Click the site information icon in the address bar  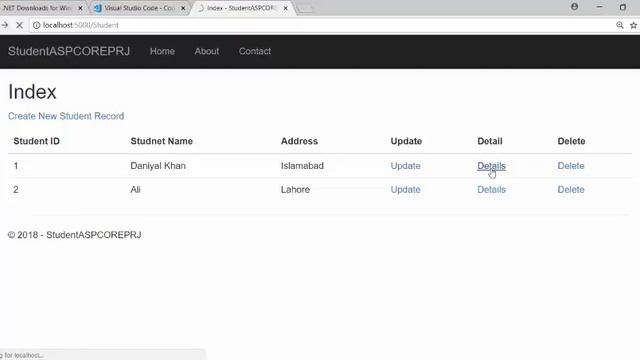point(36,25)
